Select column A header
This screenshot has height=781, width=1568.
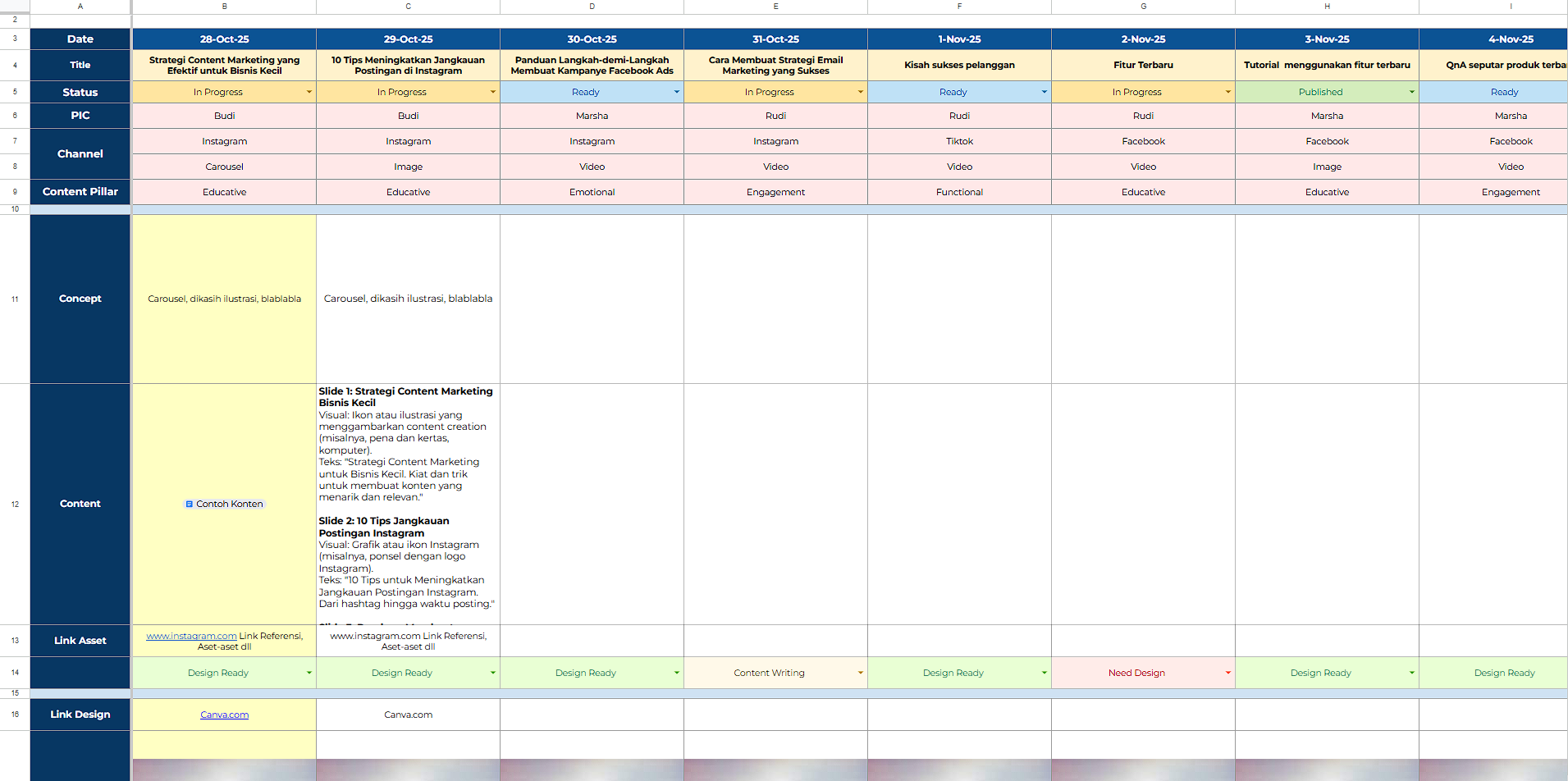click(80, 7)
